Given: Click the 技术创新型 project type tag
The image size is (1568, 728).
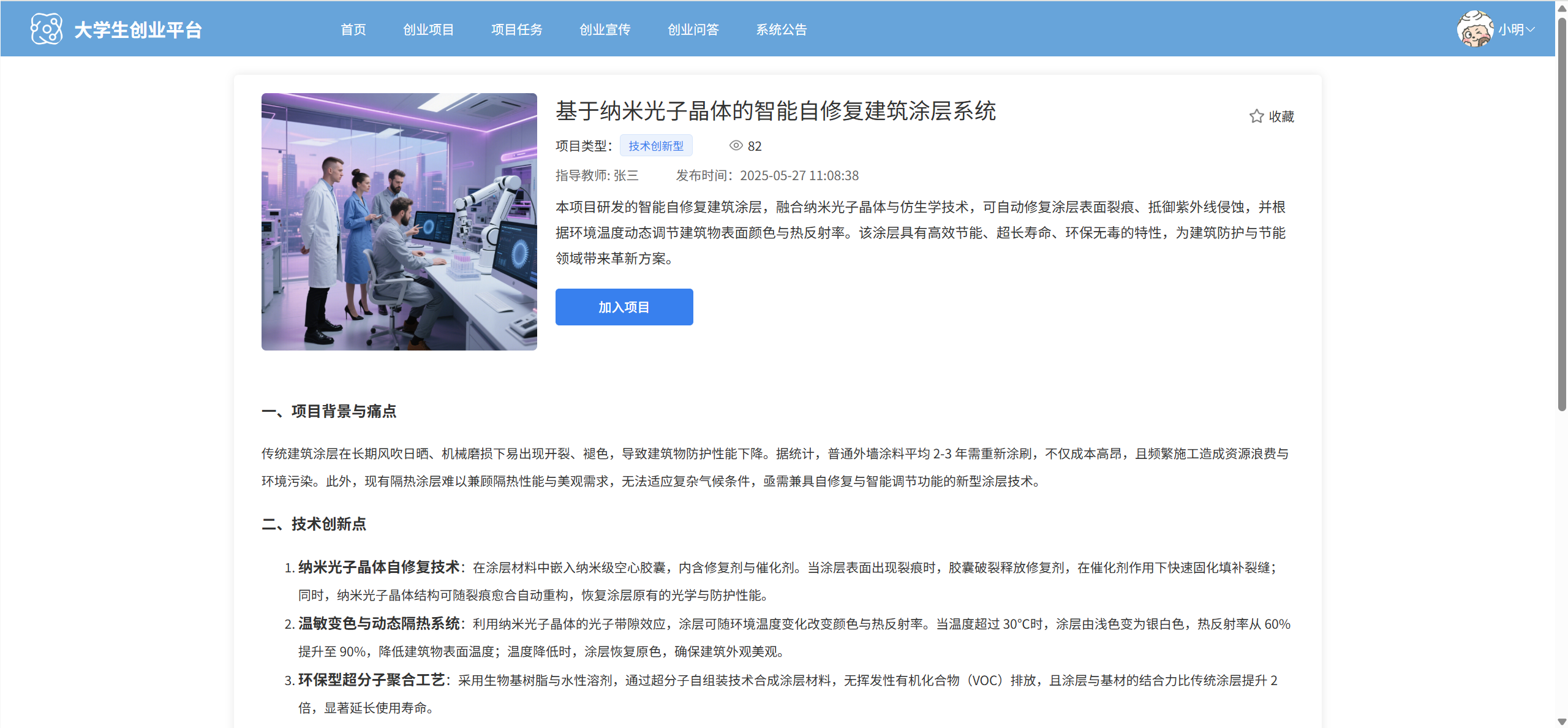Looking at the screenshot, I should pyautogui.click(x=655, y=146).
